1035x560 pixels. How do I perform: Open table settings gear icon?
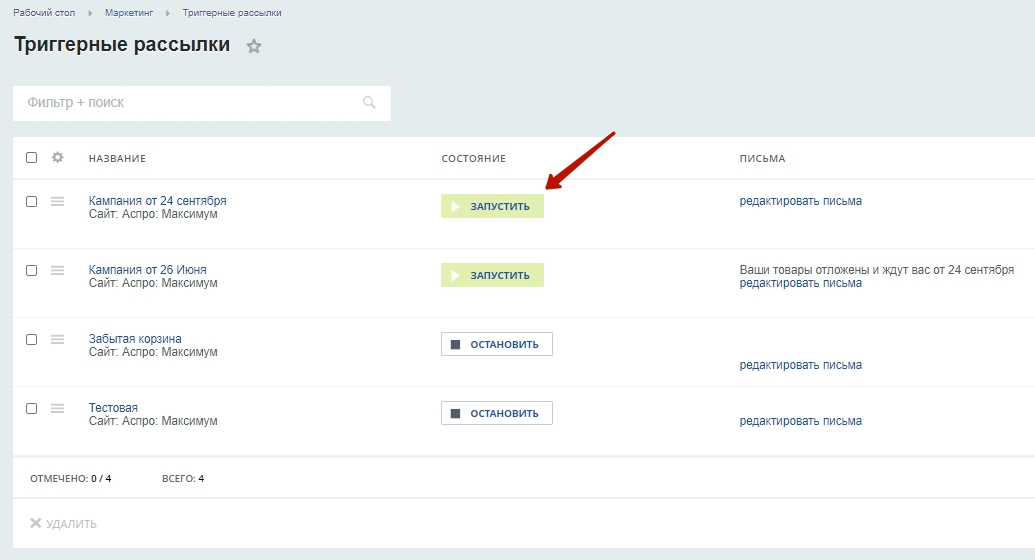(58, 158)
